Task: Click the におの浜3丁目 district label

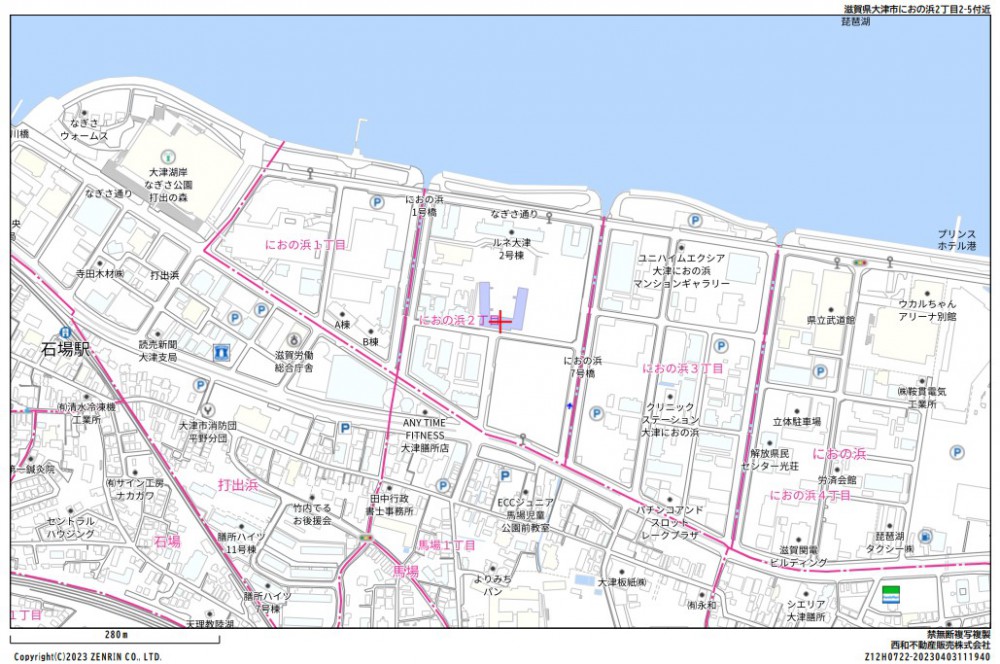Action: pyautogui.click(x=682, y=369)
